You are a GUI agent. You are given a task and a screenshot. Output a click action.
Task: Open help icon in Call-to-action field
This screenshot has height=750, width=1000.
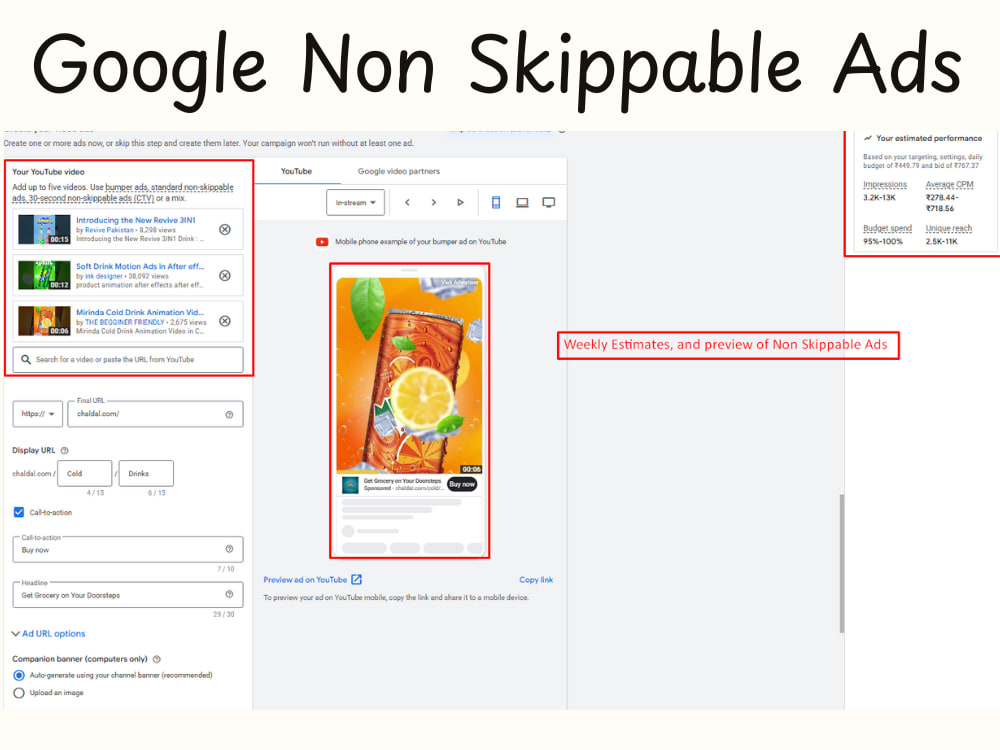tap(230, 549)
